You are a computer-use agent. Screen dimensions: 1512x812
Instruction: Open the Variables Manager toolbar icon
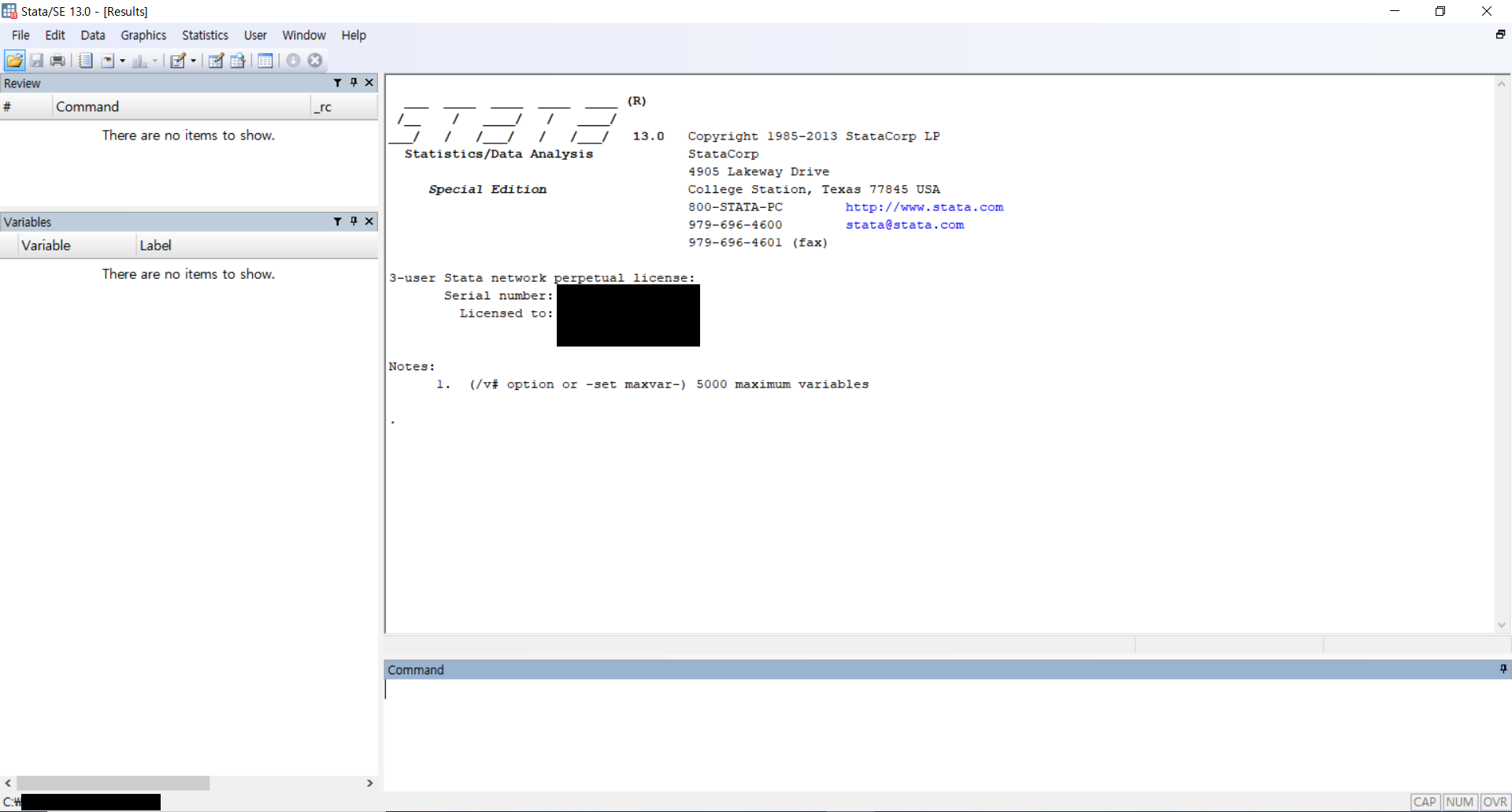265,61
